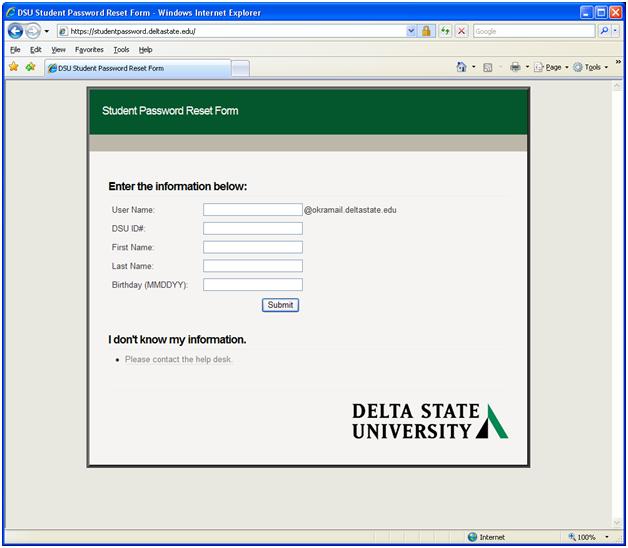Image resolution: width=628 pixels, height=548 pixels.
Task: Click the magnifier search button
Action: pos(604,31)
